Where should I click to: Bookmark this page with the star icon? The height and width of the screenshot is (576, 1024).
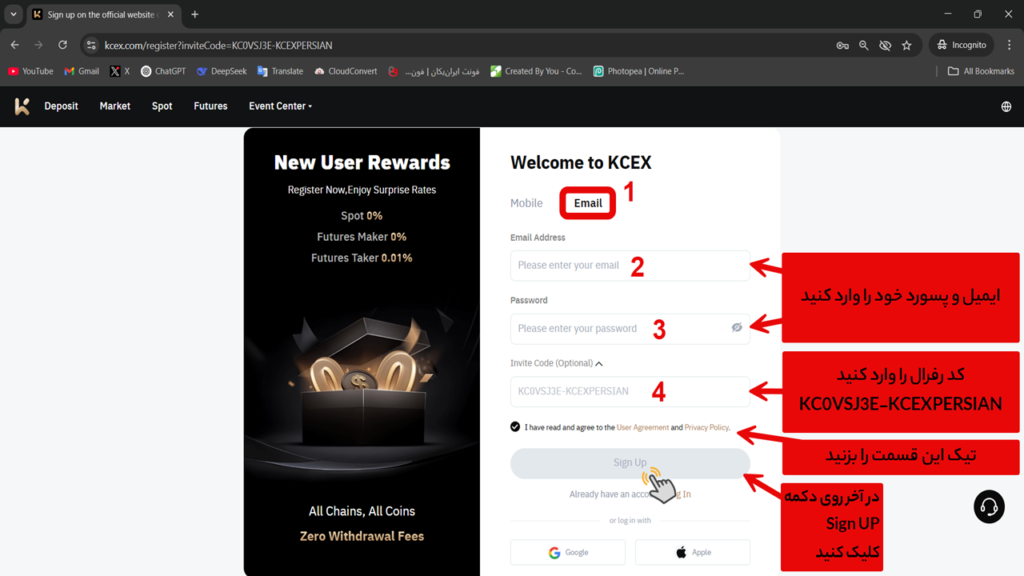(x=907, y=45)
